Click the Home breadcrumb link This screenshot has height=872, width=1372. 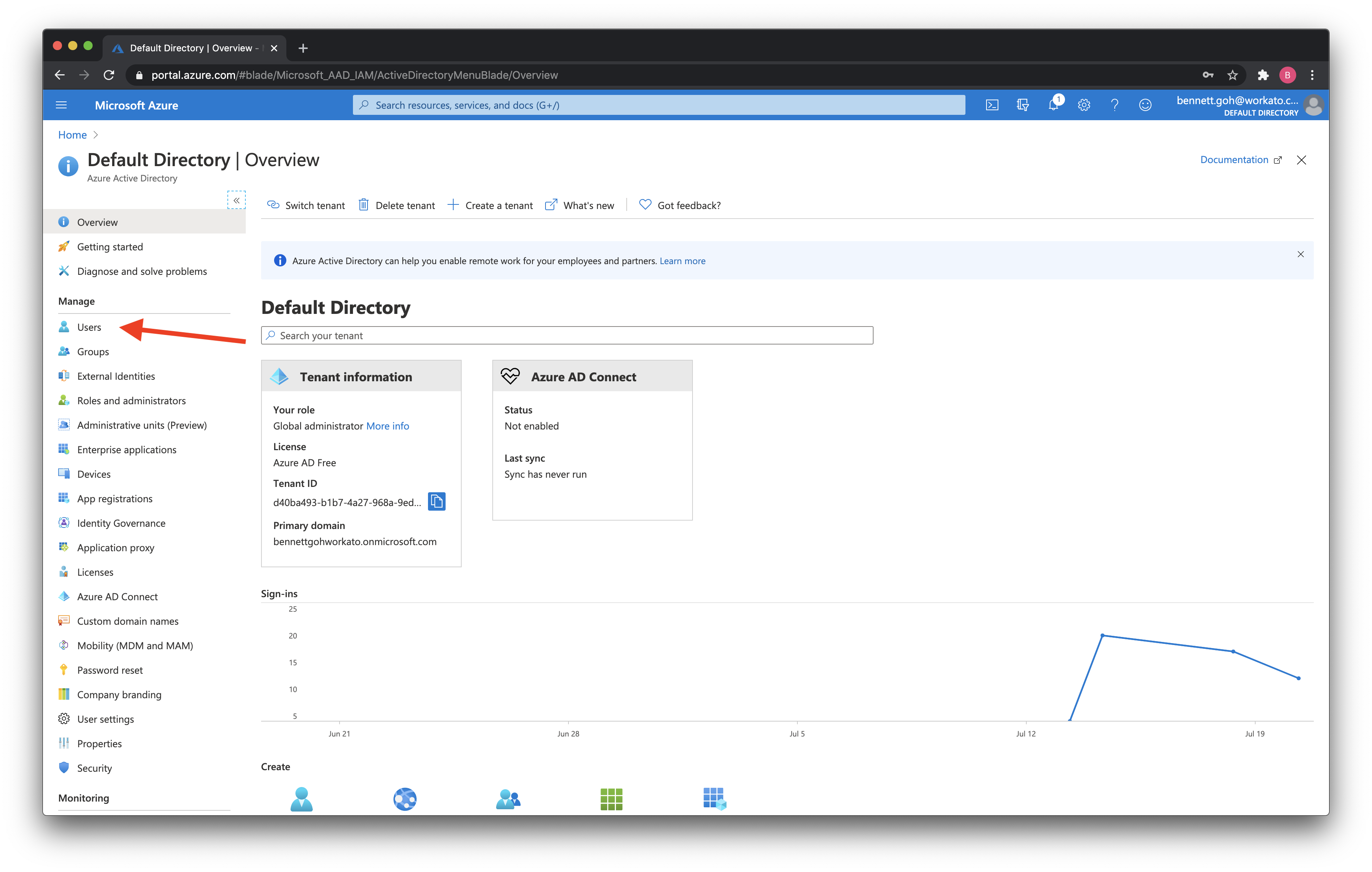pos(72,135)
